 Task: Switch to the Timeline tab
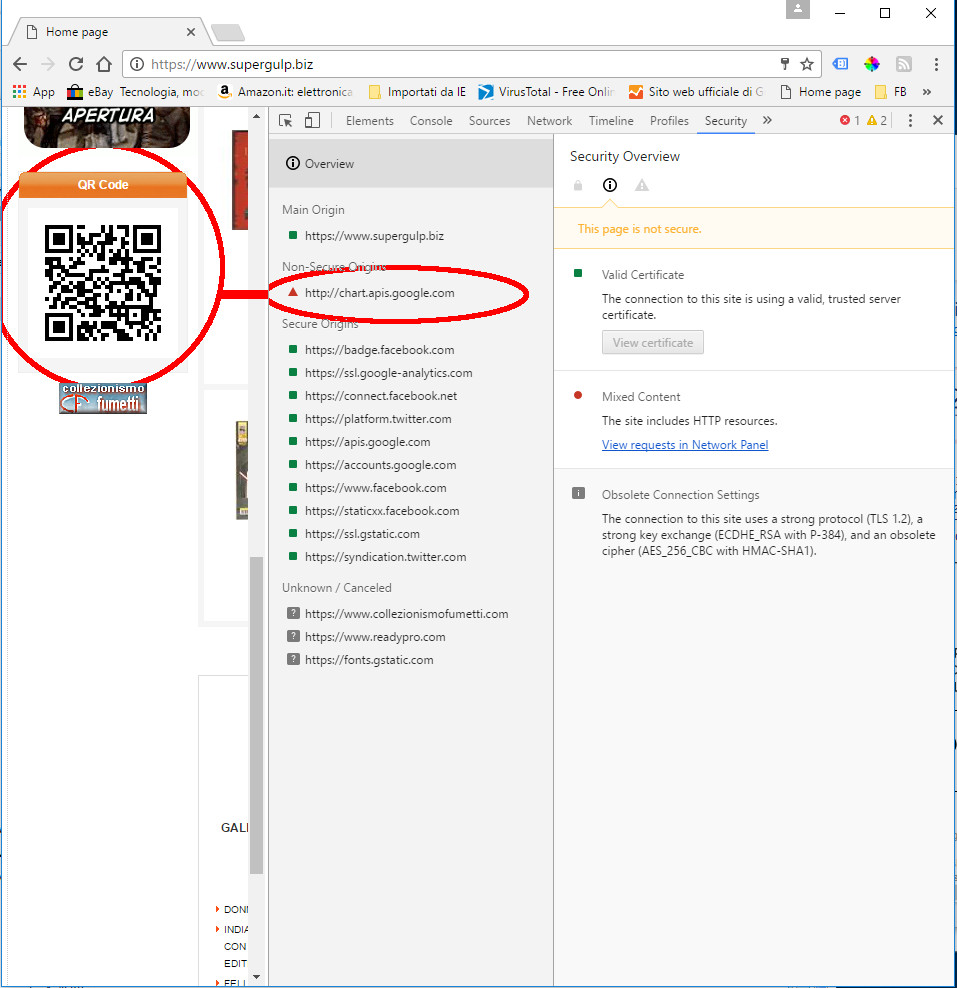(611, 121)
